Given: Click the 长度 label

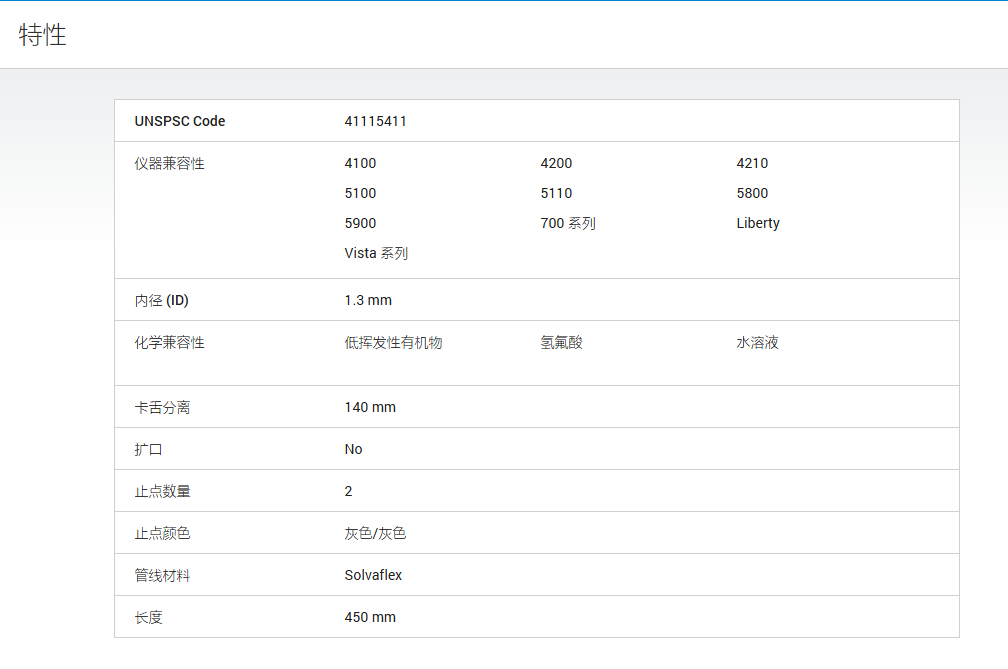Looking at the screenshot, I should pos(148,617).
